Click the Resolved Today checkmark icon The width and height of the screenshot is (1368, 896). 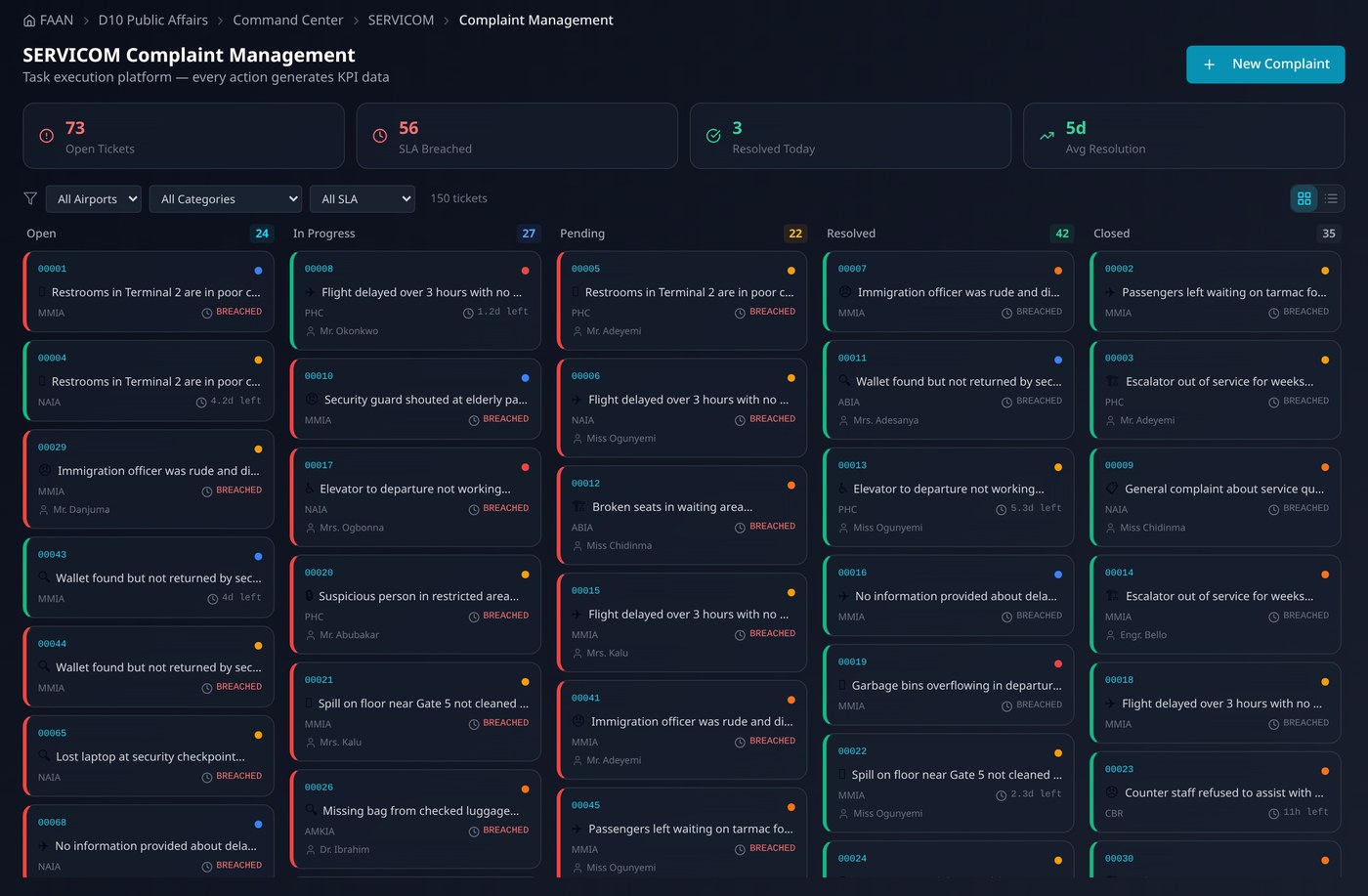(713, 136)
